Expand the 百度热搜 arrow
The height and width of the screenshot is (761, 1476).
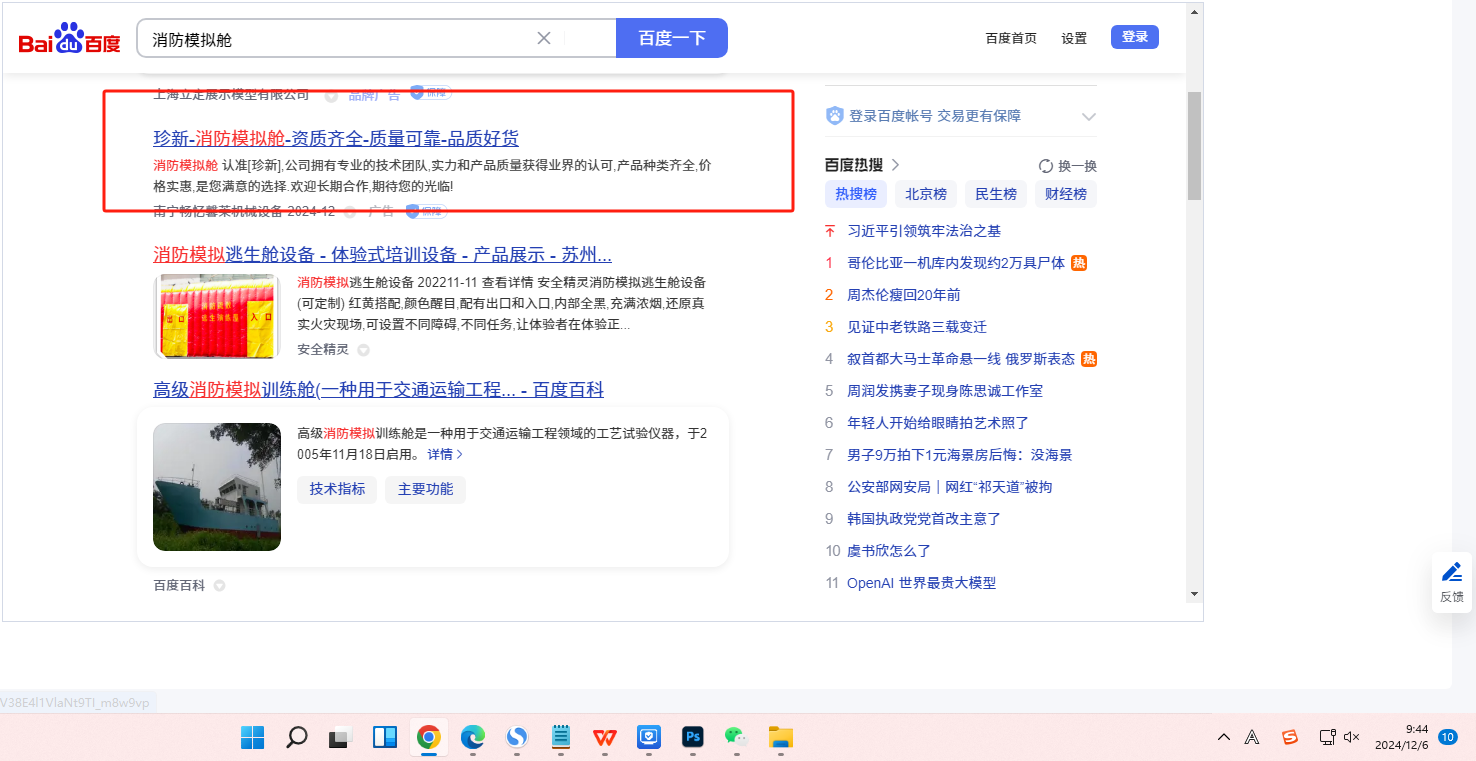click(x=895, y=165)
